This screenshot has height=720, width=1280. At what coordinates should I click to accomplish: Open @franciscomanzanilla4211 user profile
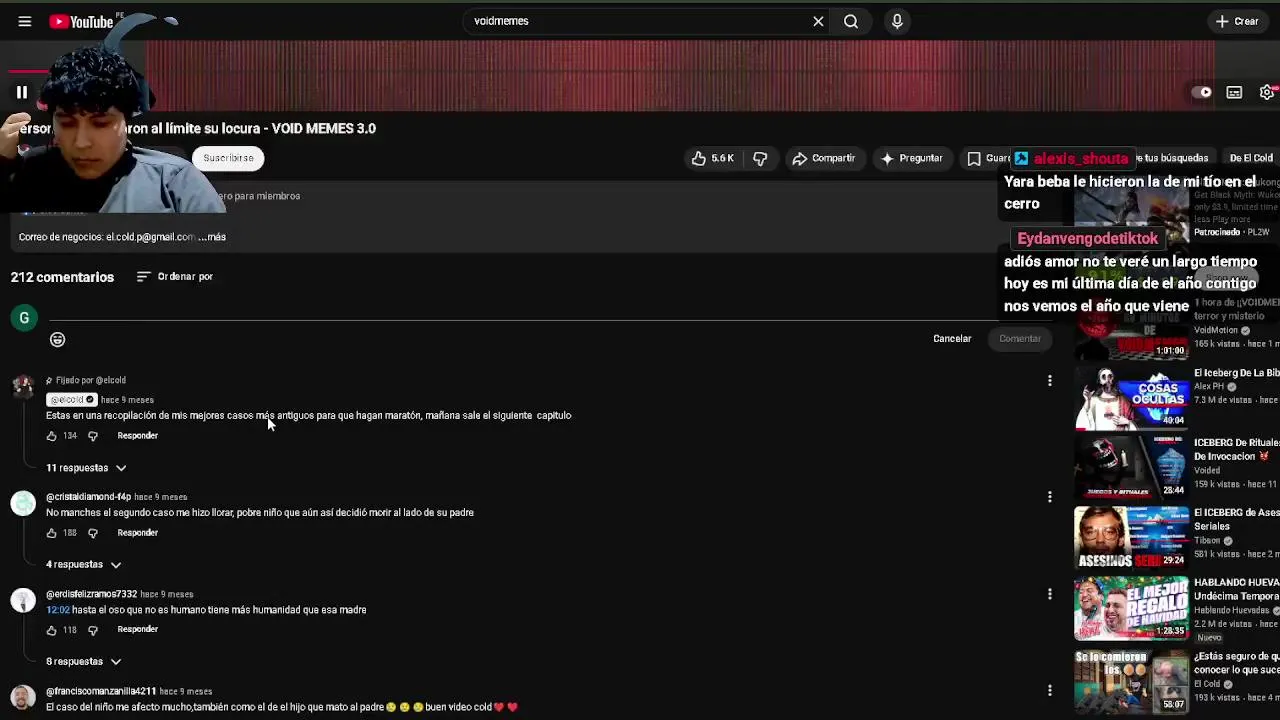101,692
